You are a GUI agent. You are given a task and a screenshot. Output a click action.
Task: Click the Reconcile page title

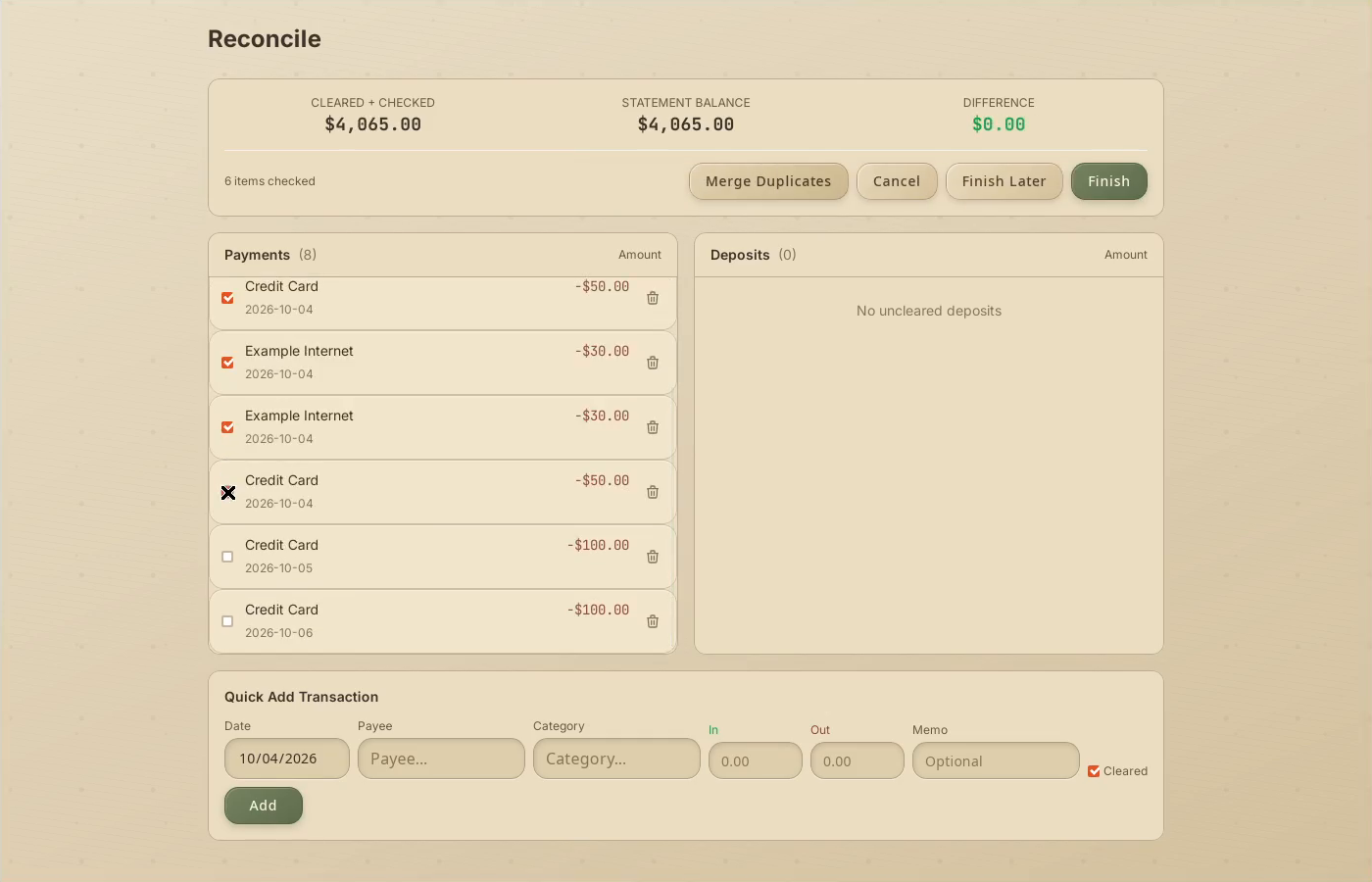pos(265,39)
